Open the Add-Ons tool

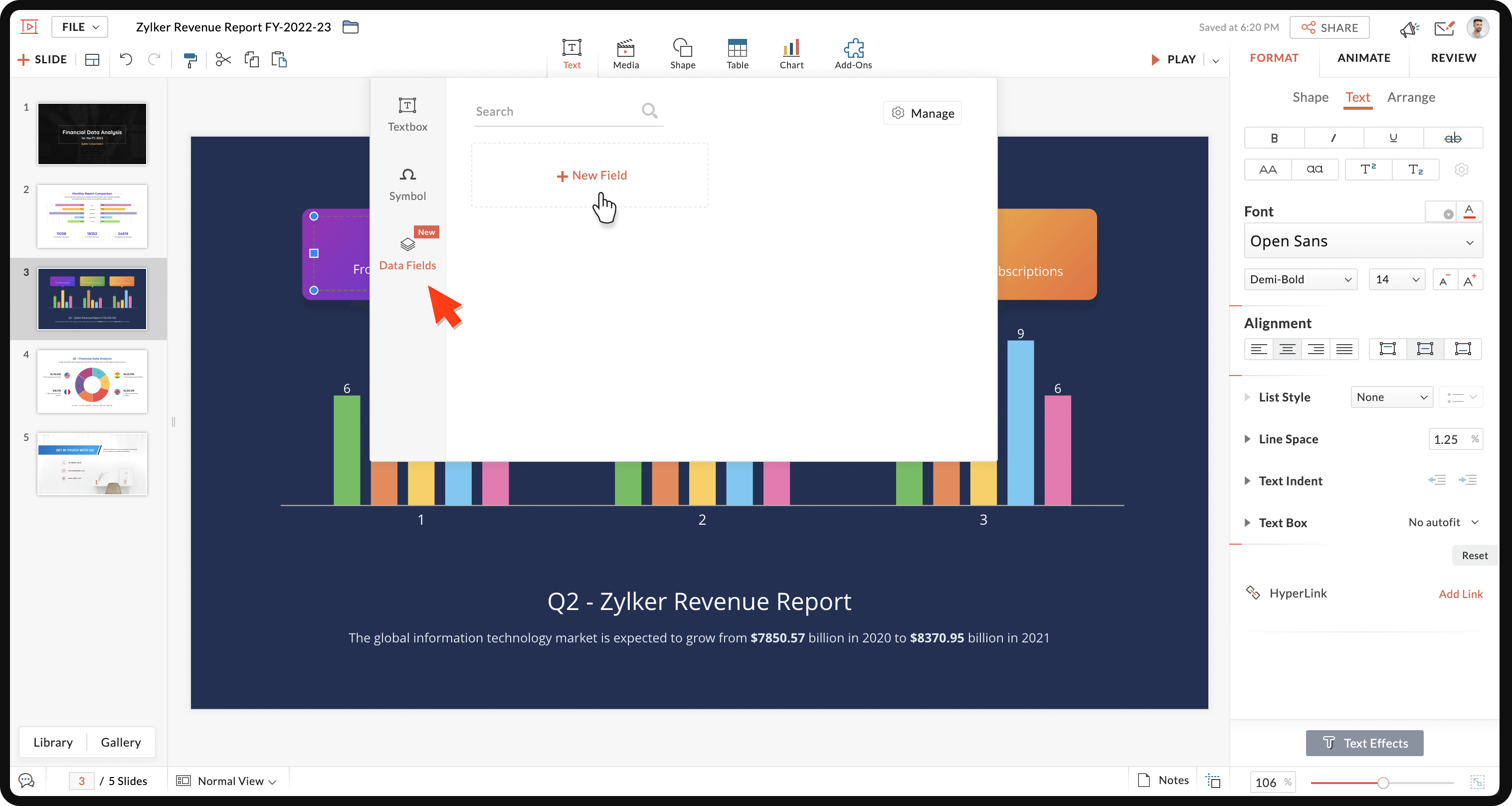853,54
